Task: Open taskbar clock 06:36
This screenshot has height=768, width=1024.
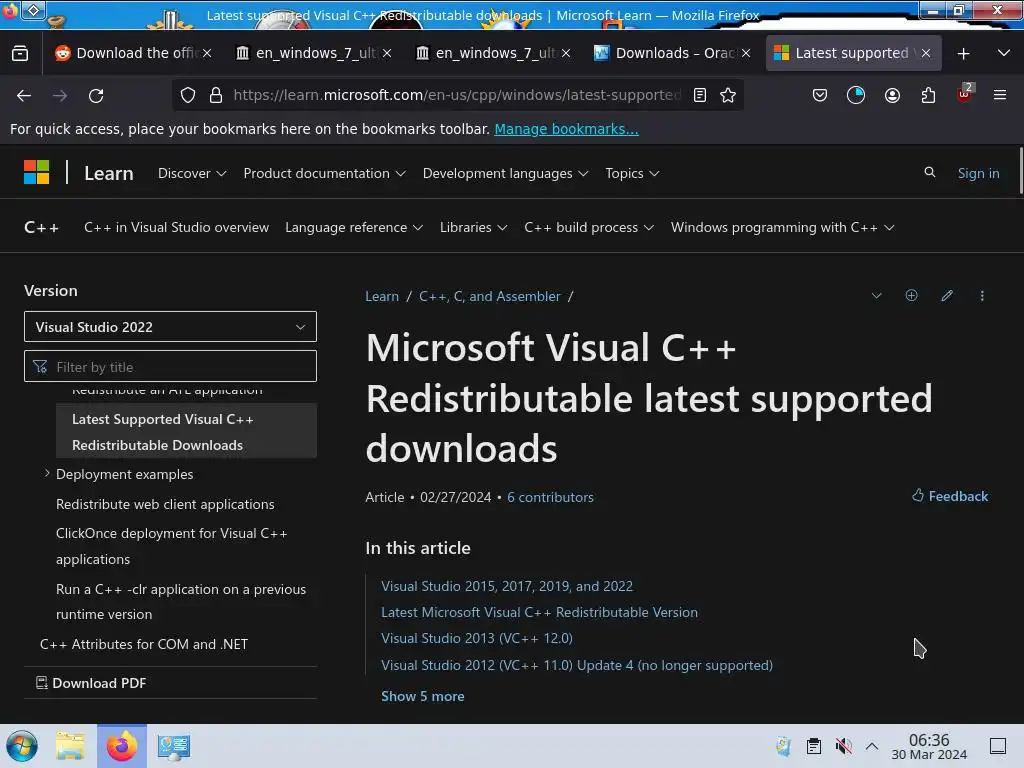Action: pos(929,746)
